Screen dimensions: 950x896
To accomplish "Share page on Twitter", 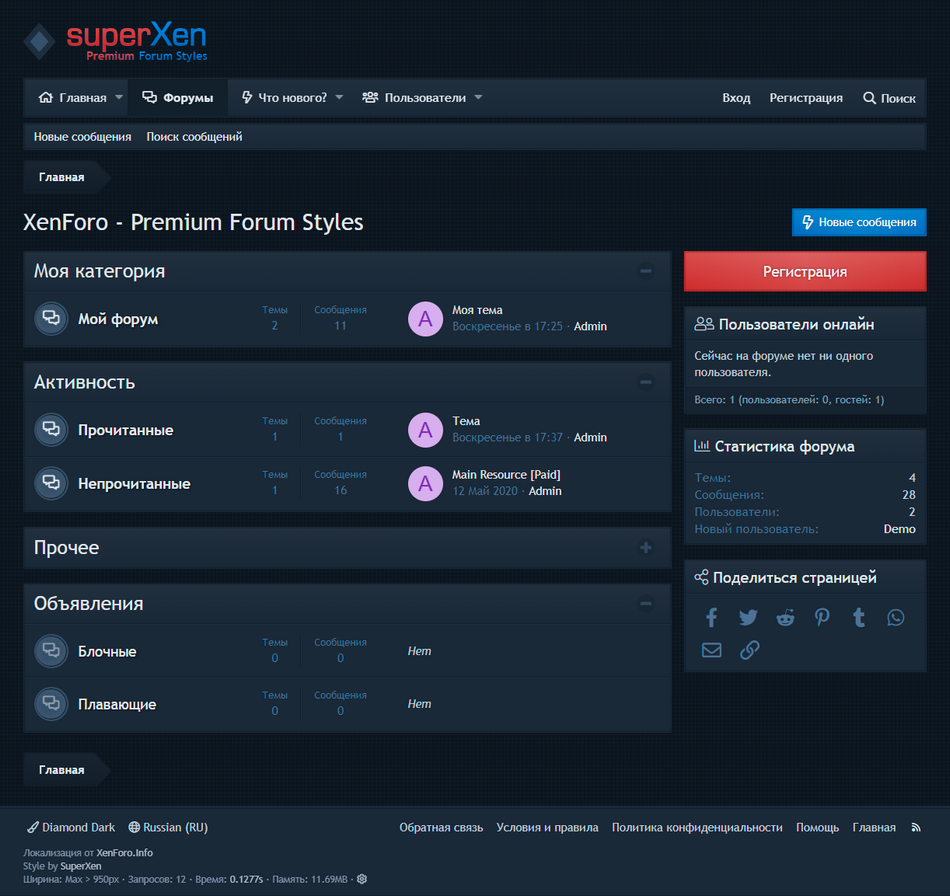I will (748, 617).
